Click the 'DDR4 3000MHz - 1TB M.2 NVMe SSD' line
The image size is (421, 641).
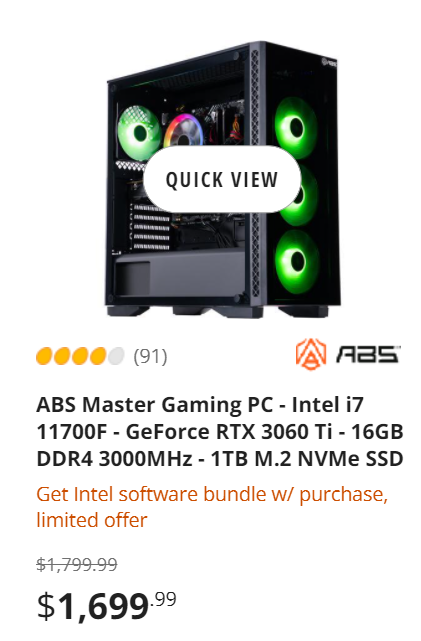pyautogui.click(x=220, y=459)
